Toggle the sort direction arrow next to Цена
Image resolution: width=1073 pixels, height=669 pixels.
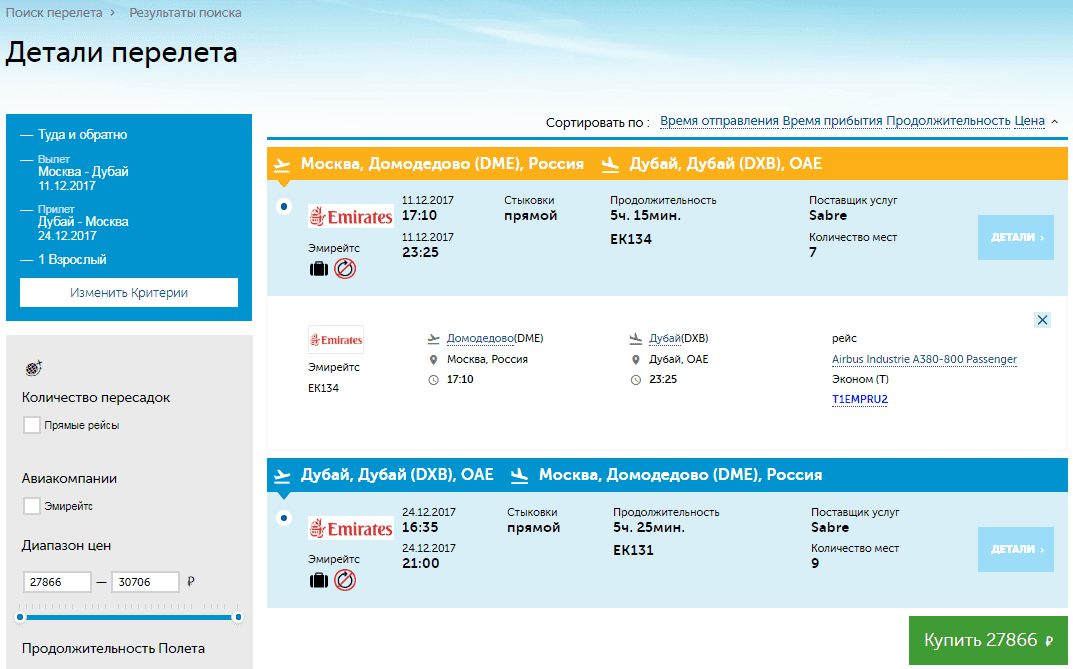click(1054, 121)
